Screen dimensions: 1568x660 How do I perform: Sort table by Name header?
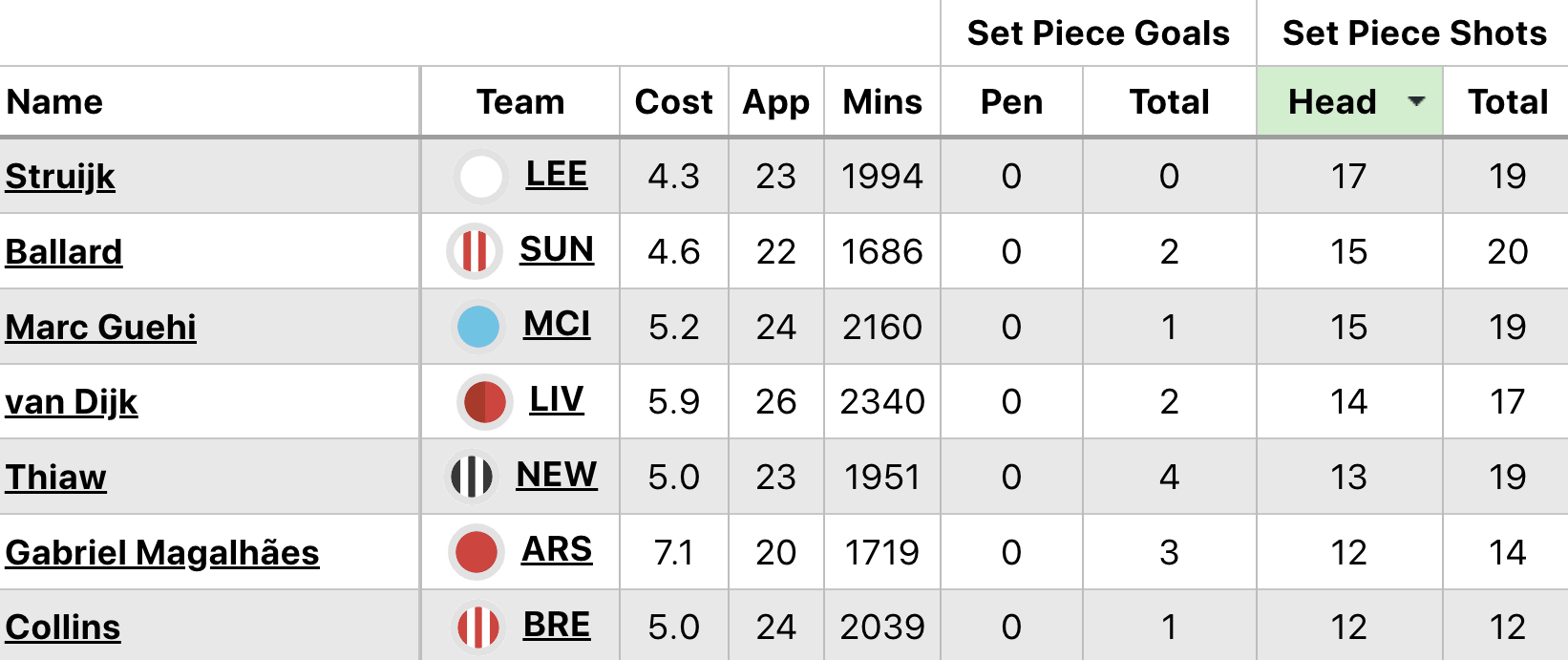(x=55, y=102)
